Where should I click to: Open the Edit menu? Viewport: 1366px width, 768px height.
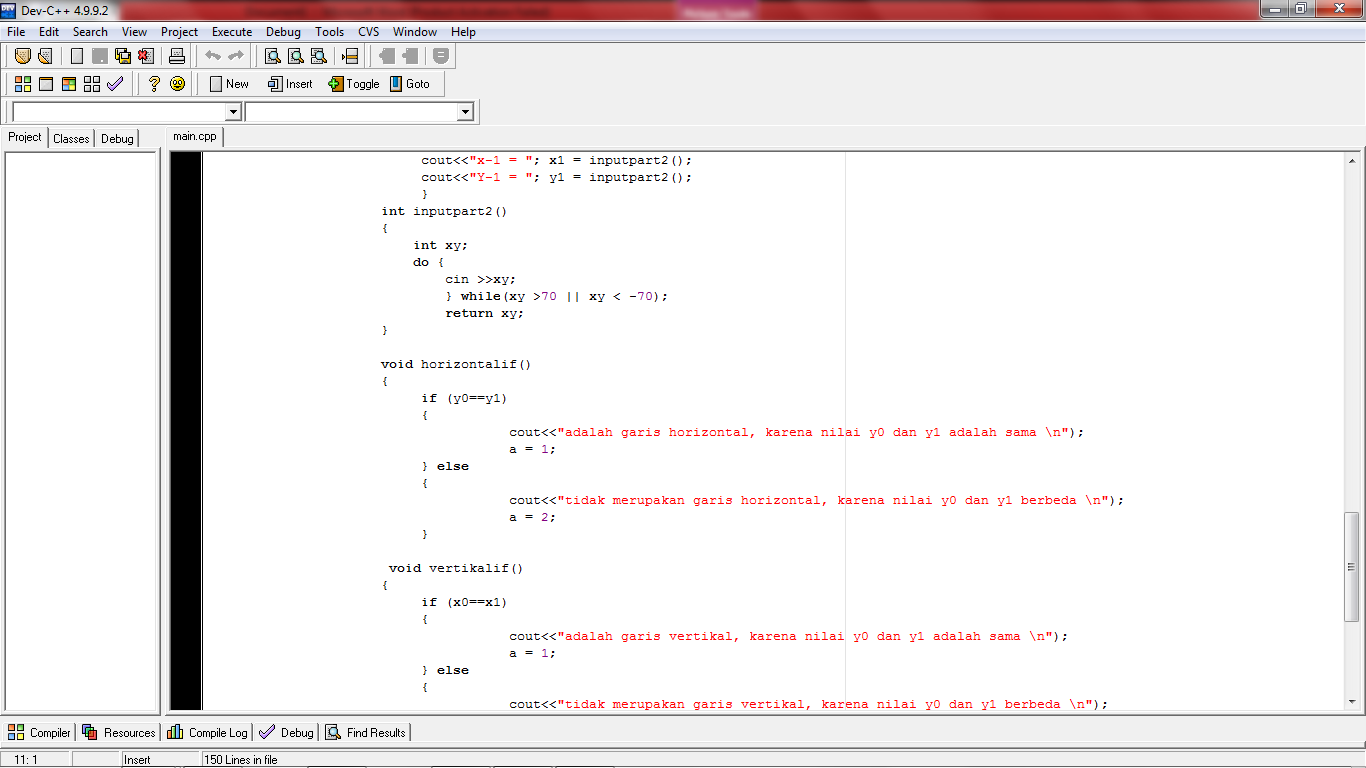click(x=49, y=32)
